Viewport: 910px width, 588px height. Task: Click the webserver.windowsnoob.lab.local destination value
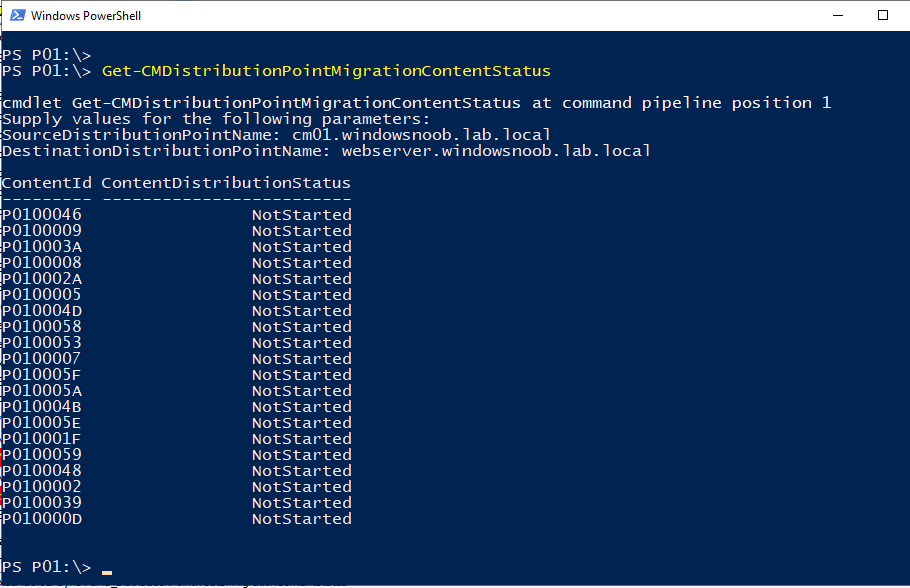click(x=496, y=151)
